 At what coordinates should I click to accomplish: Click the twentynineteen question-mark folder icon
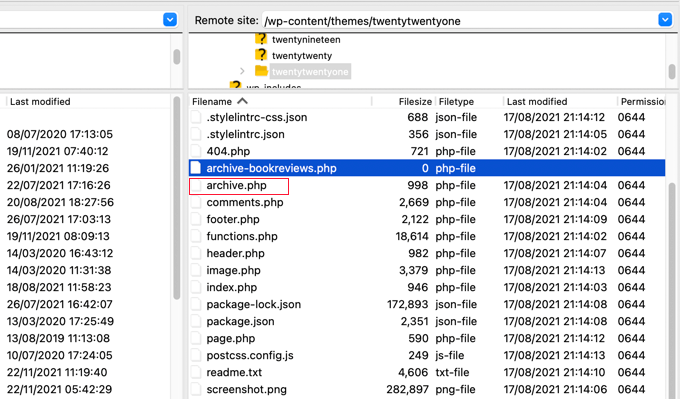coord(261,39)
